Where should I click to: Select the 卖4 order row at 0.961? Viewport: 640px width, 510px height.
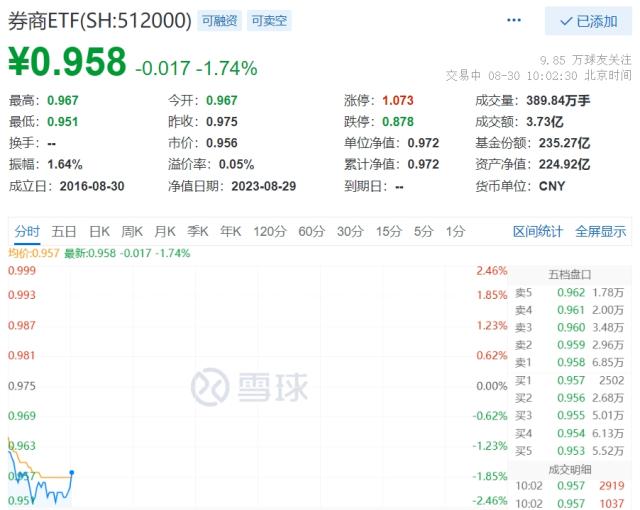[569, 310]
